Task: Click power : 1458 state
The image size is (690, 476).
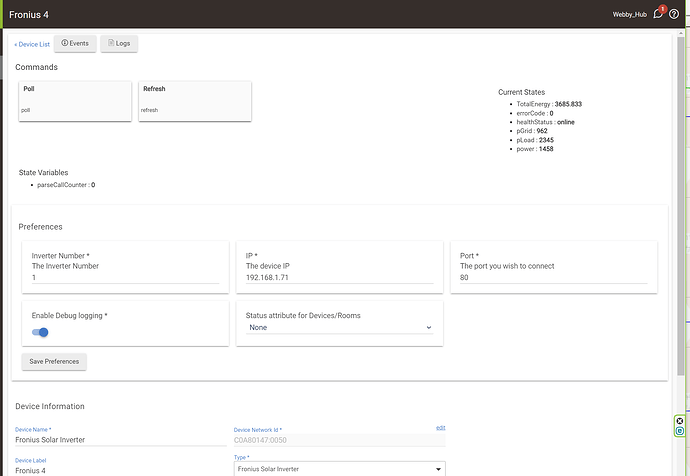Action: click(x=535, y=149)
